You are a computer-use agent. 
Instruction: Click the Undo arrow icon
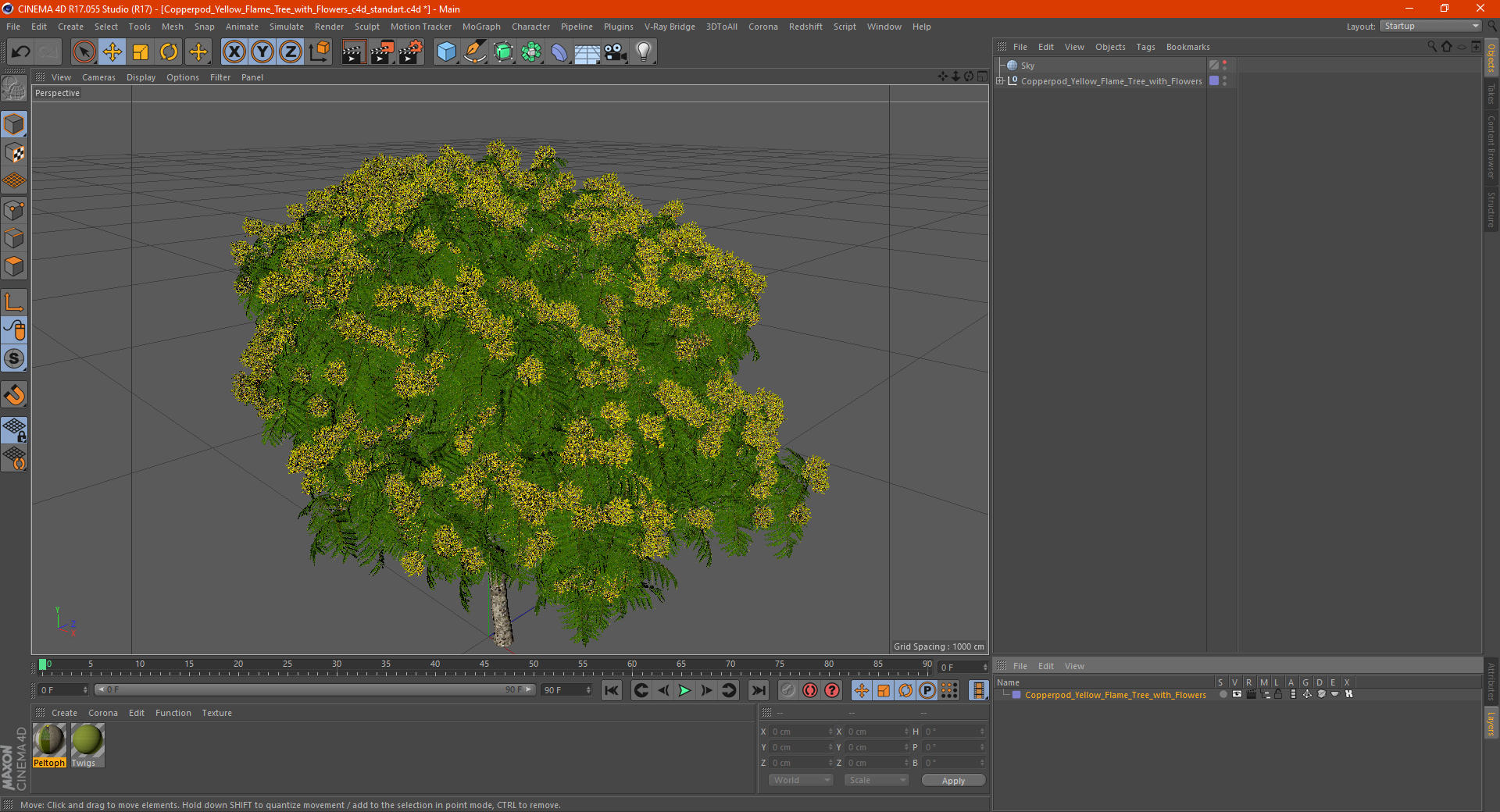pos(21,52)
